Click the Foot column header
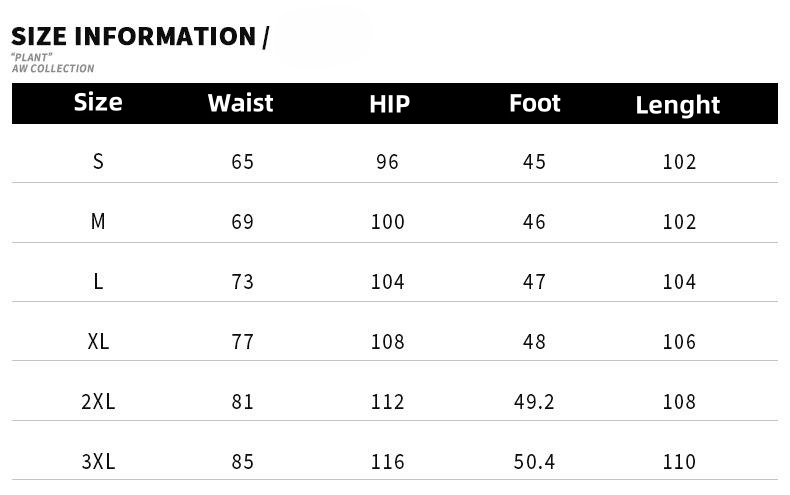 (535, 103)
